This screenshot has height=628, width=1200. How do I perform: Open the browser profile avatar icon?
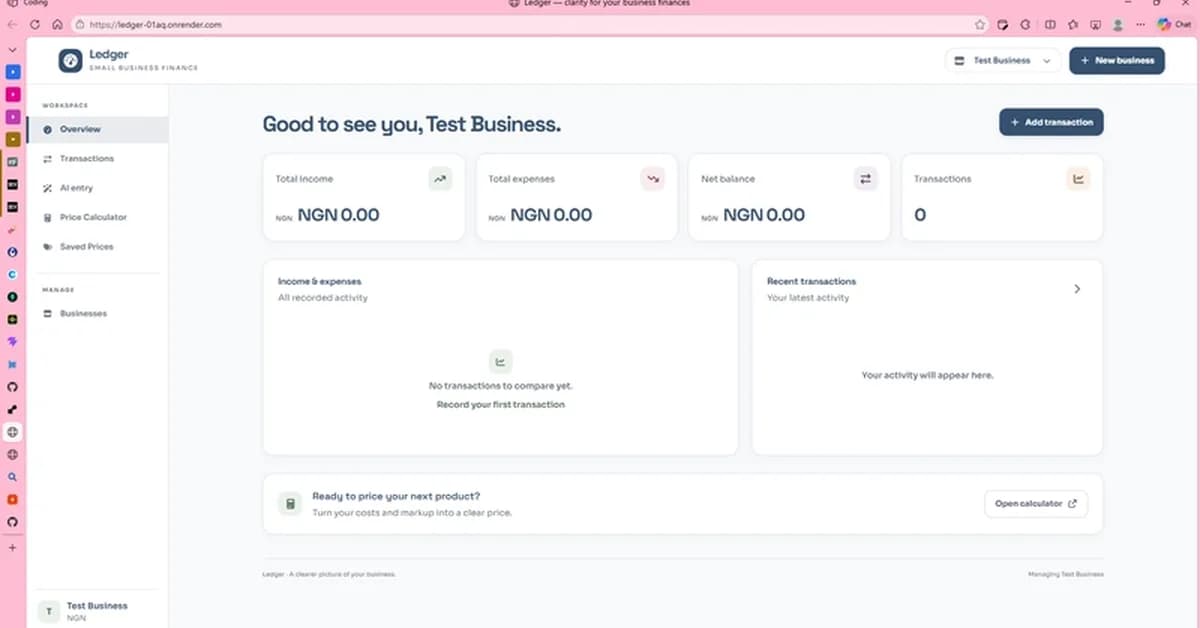pyautogui.click(x=1118, y=24)
